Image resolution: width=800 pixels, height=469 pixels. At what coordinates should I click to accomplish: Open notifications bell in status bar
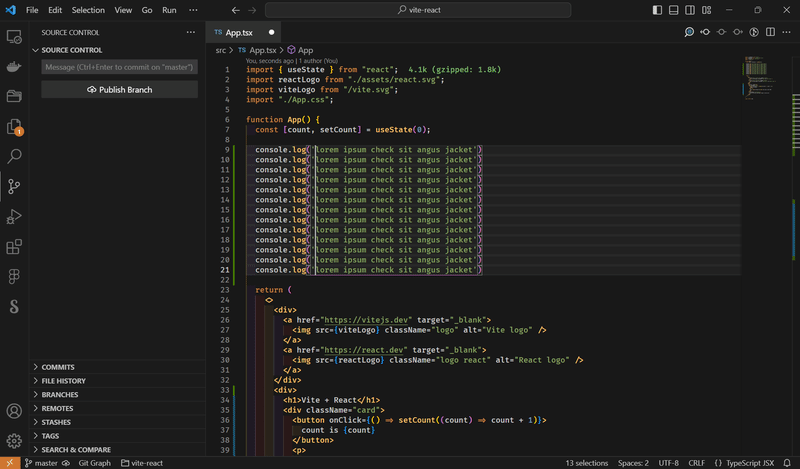(x=787, y=463)
